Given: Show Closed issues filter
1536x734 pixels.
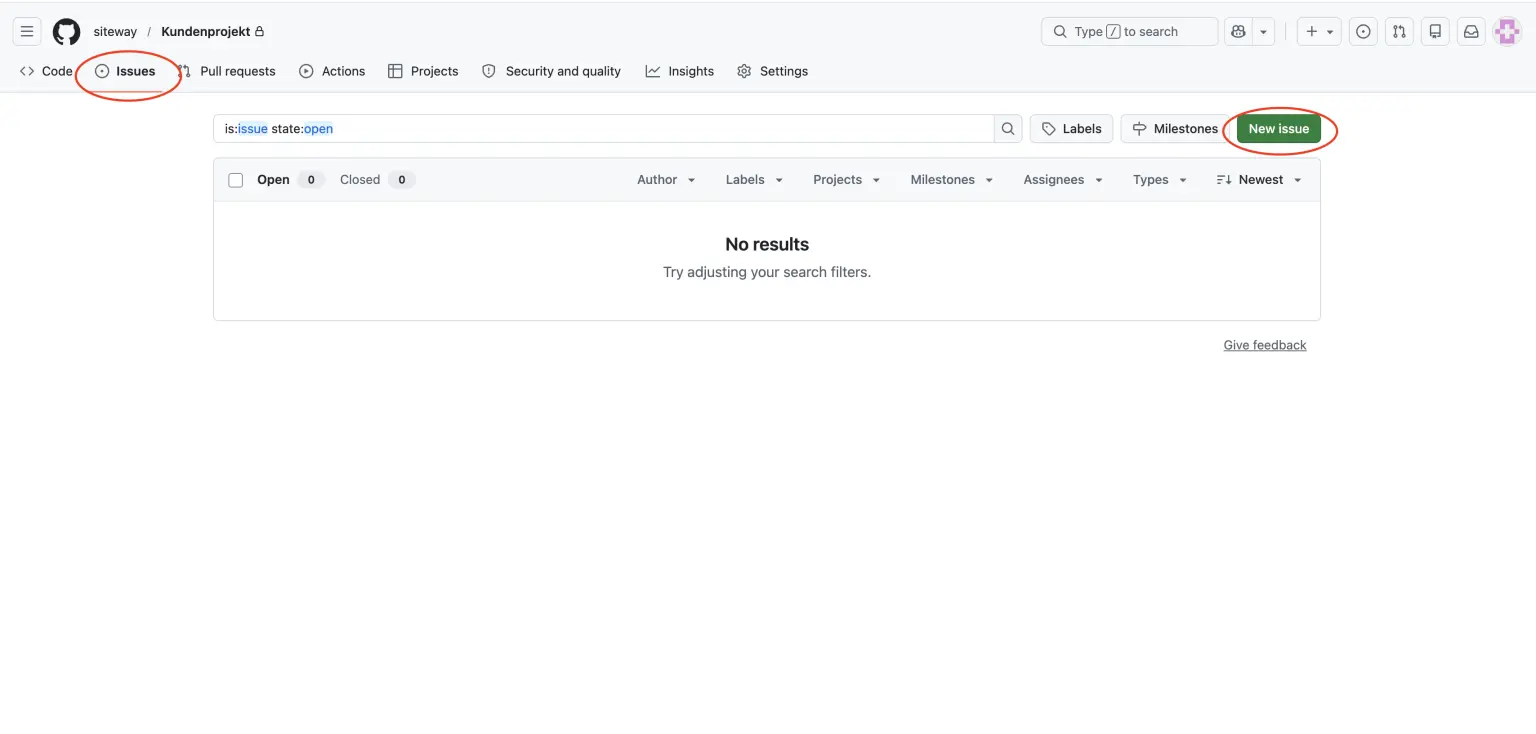Looking at the screenshot, I should [x=377, y=180].
